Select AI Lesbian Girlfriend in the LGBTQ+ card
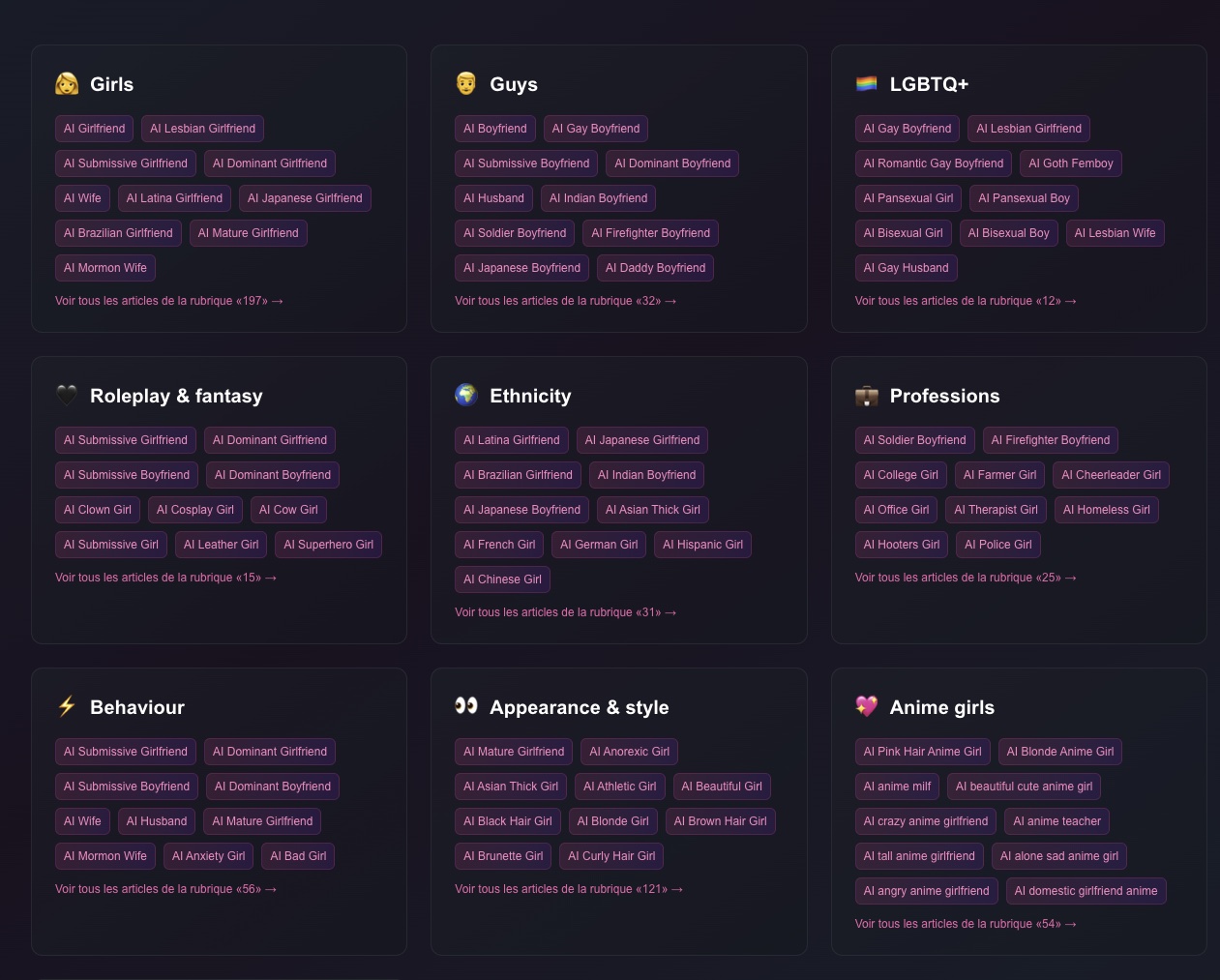 [1028, 129]
